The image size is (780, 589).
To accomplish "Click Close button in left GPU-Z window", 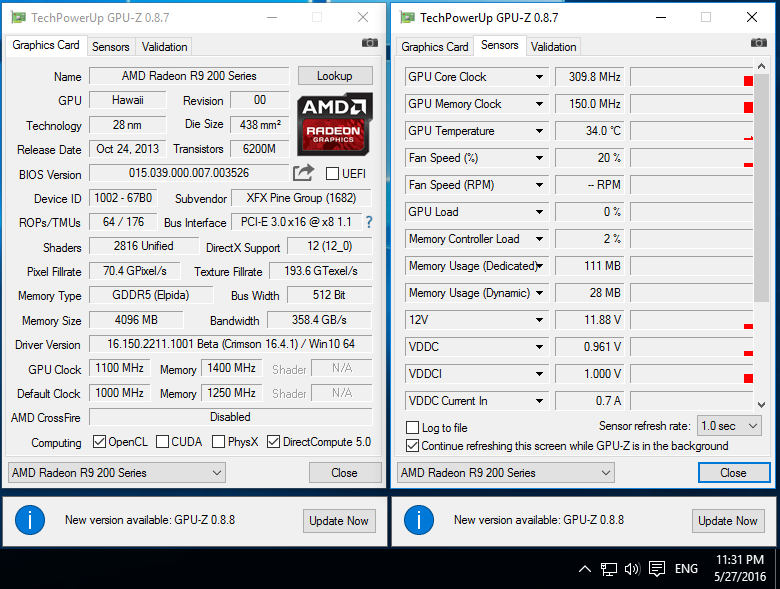I will pos(345,473).
